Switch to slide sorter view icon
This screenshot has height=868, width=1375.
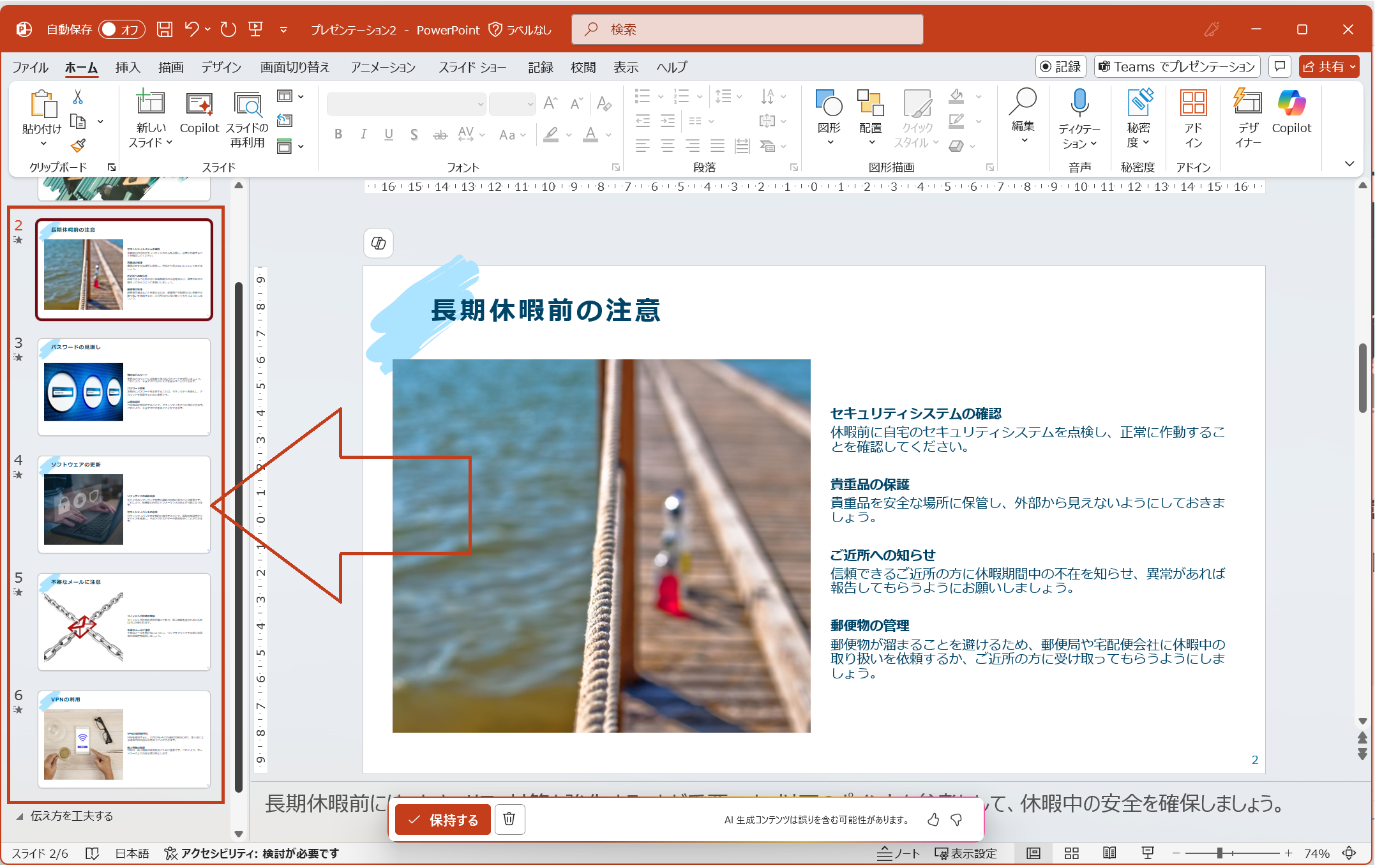click(1072, 853)
